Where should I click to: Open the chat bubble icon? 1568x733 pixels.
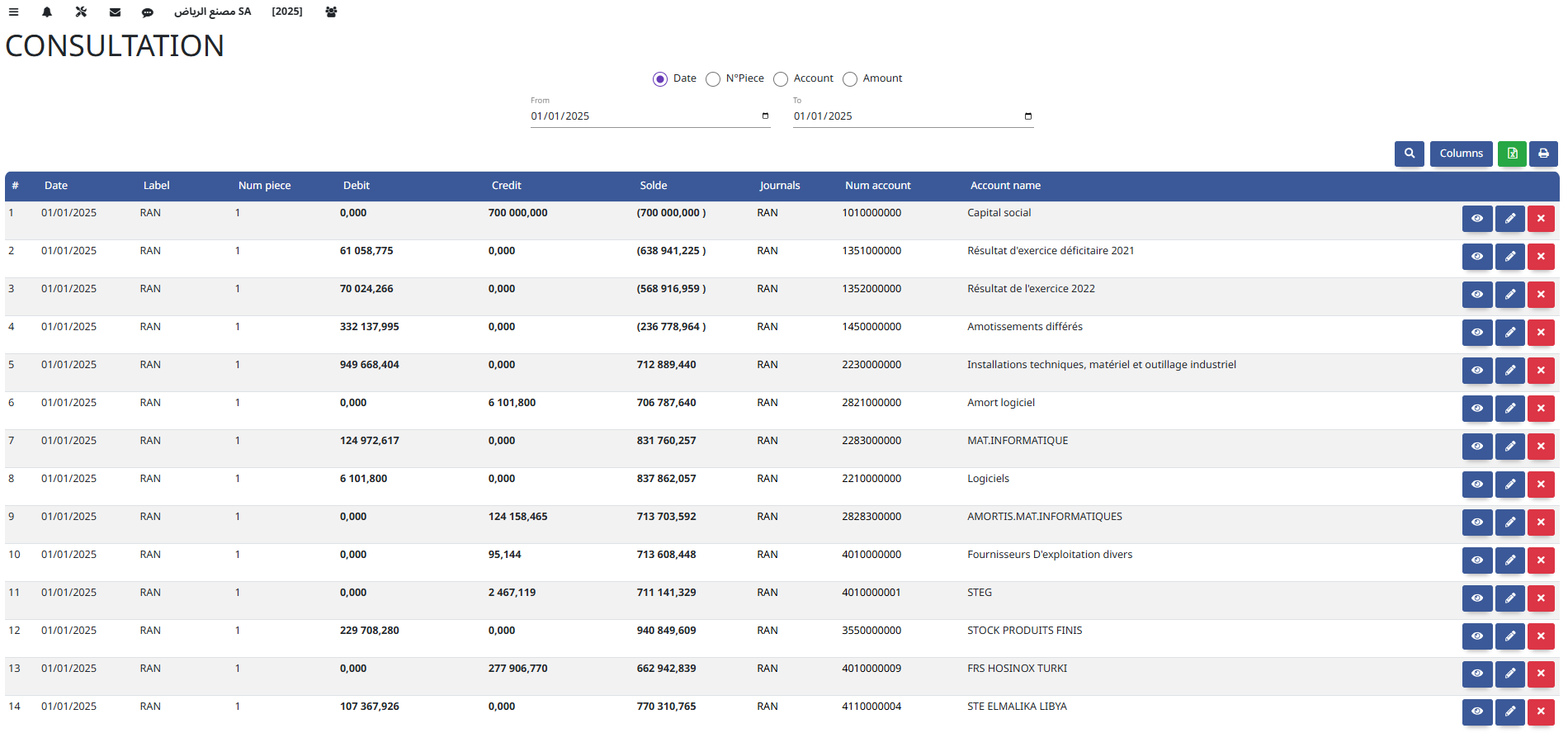148,12
